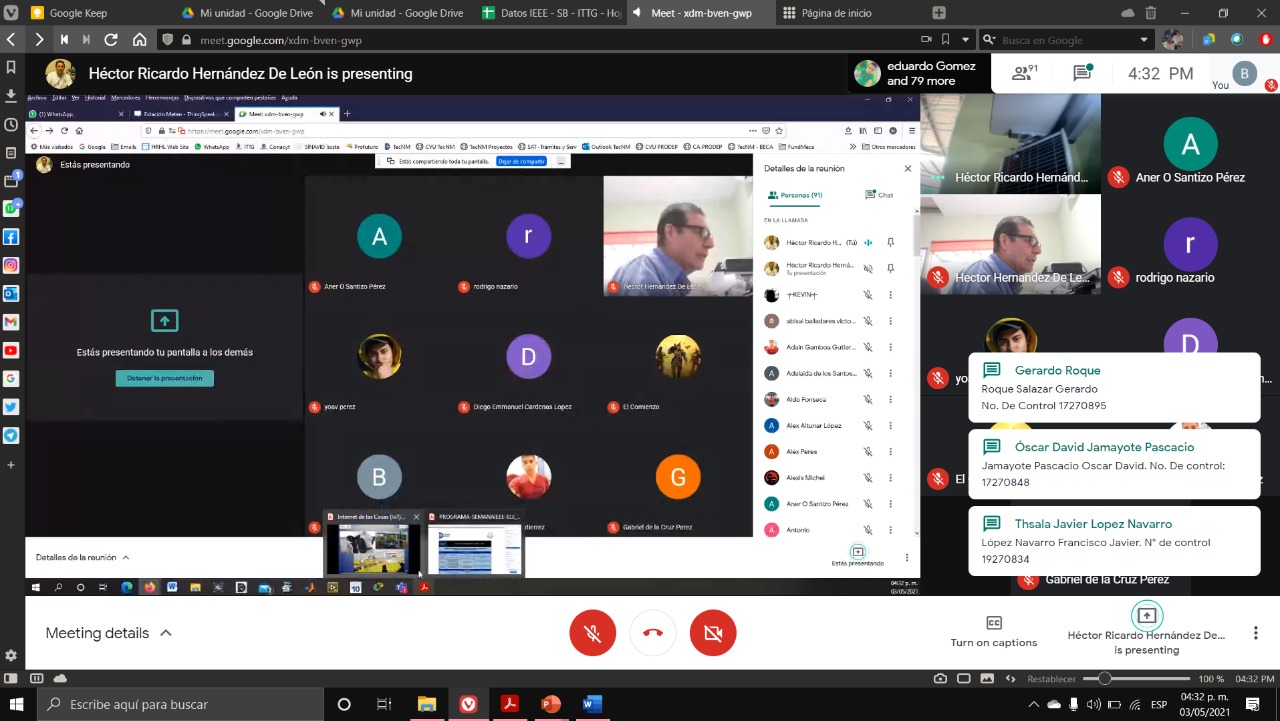The height and width of the screenshot is (721, 1280).
Task: Select the Meet xdm-bven-gwp tab
Action: [703, 13]
